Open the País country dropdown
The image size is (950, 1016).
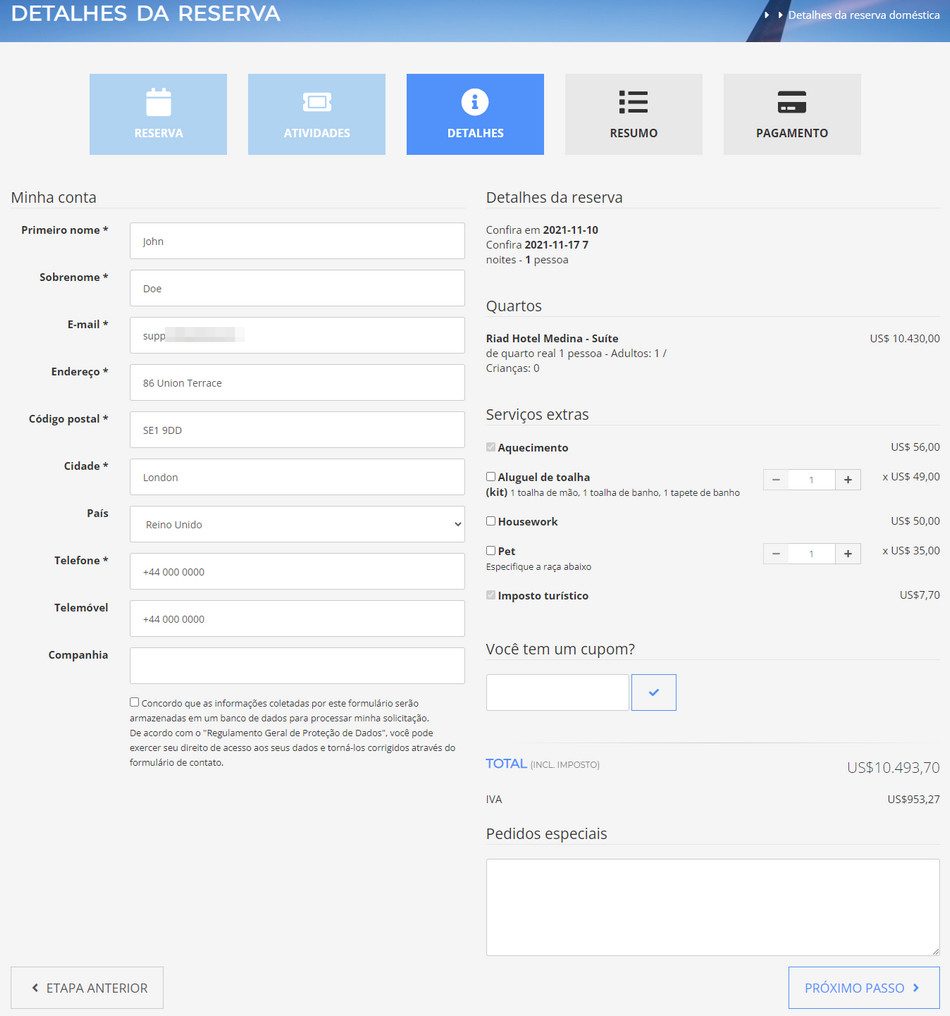[297, 524]
